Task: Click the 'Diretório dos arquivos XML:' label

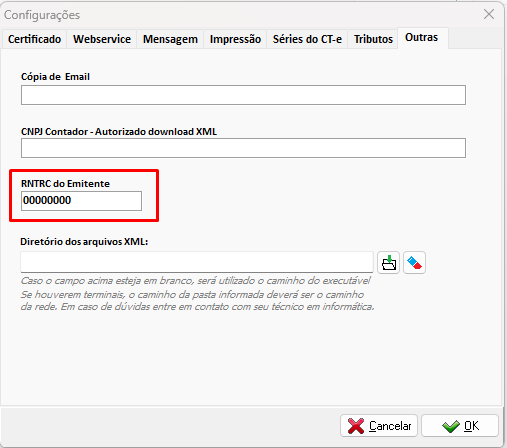Action: pos(84,242)
